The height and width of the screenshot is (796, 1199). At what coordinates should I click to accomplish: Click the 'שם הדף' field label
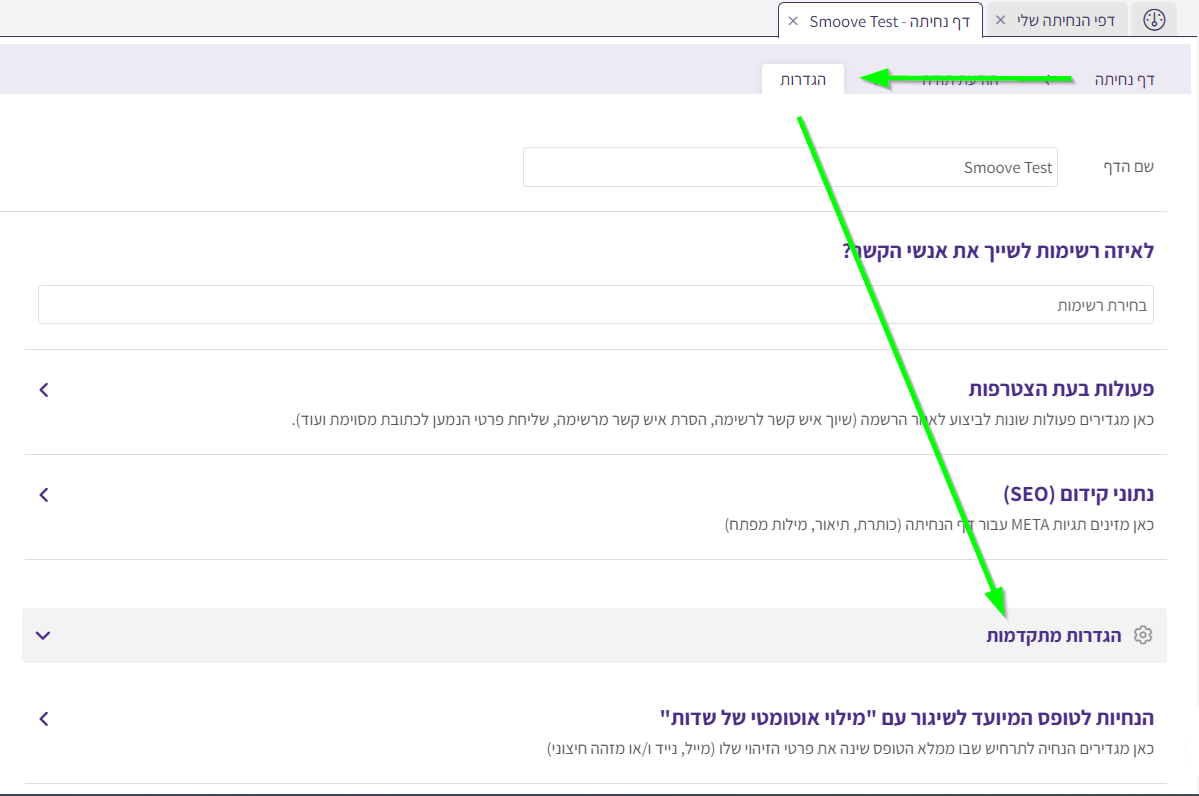coord(1127,167)
